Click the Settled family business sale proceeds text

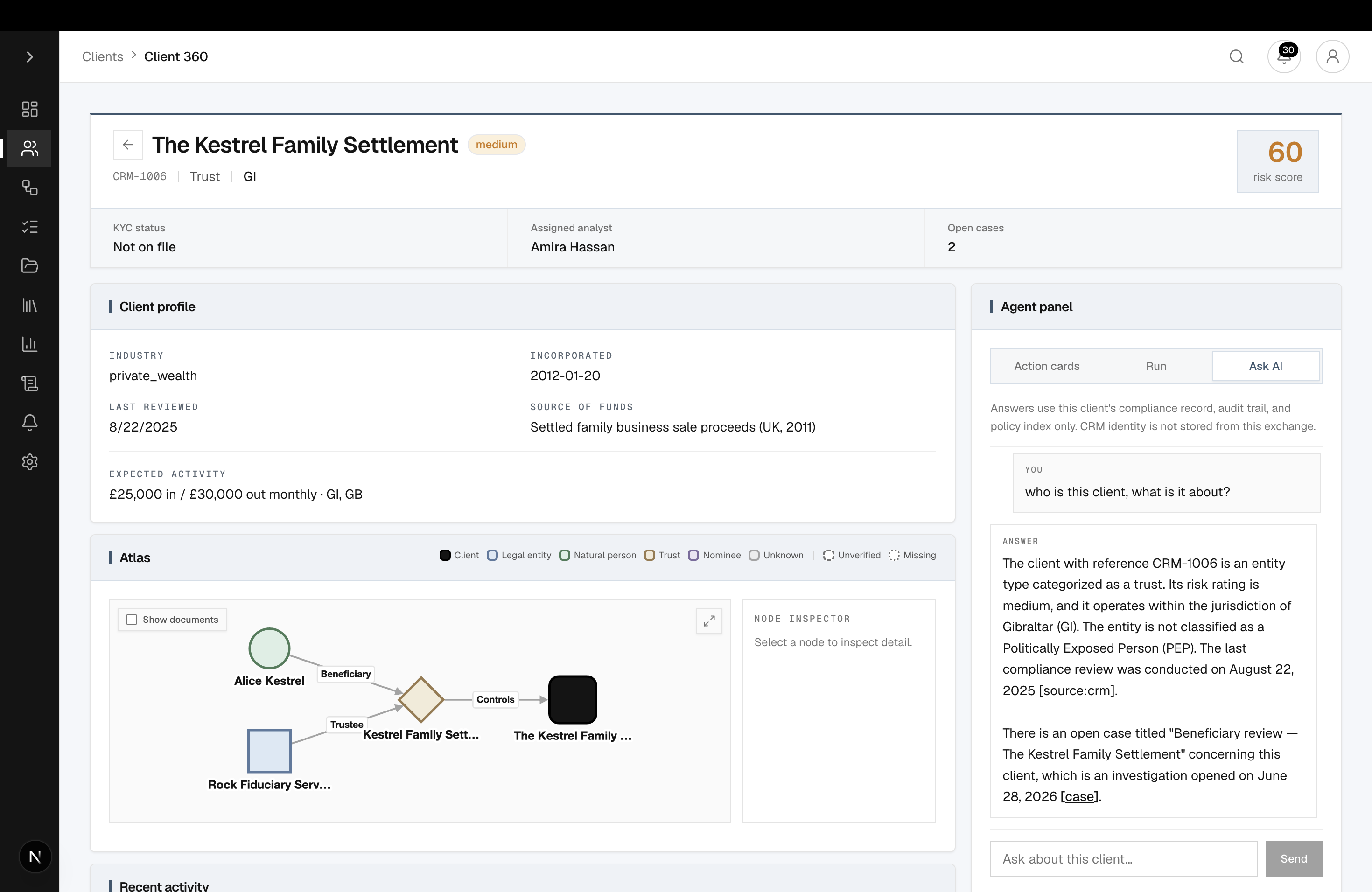[x=673, y=427]
